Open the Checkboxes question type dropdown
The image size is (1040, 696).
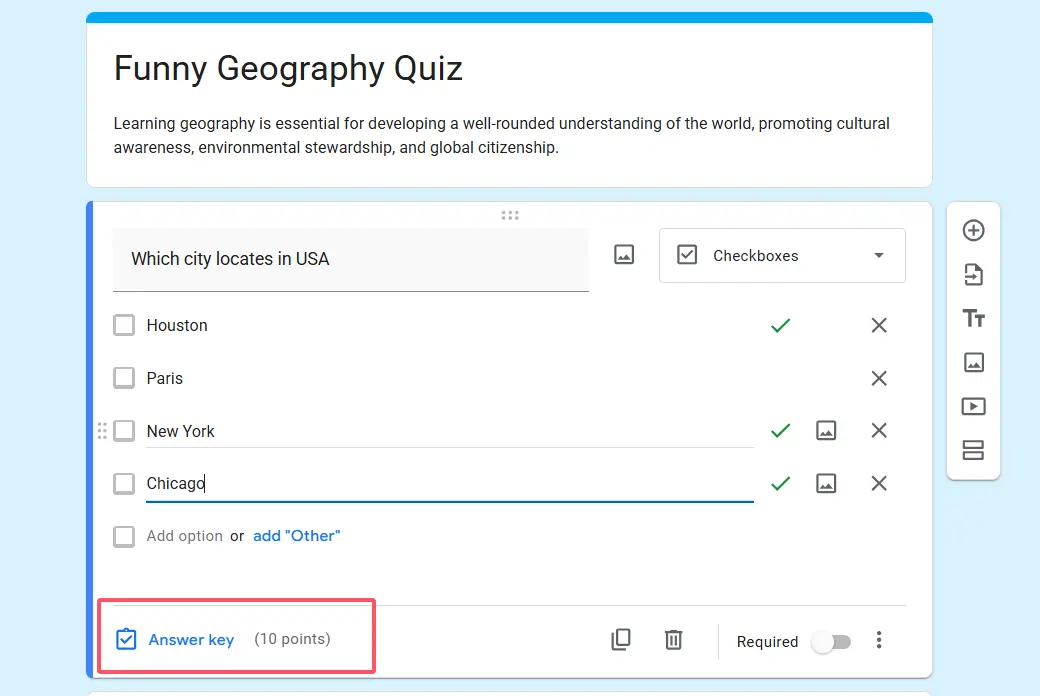coord(782,256)
